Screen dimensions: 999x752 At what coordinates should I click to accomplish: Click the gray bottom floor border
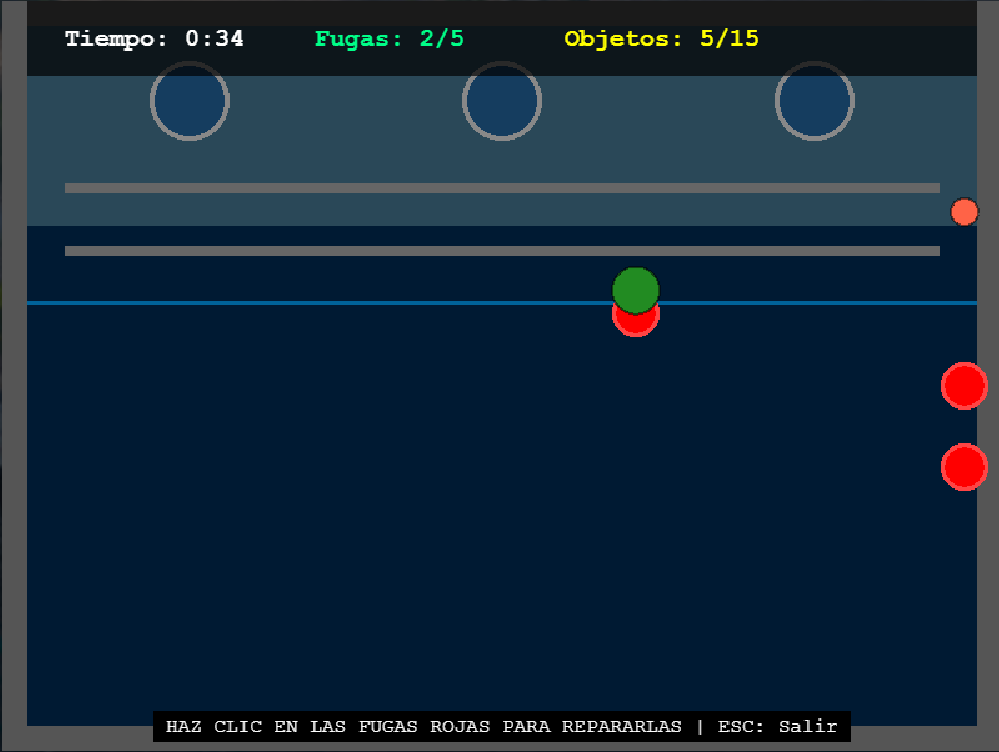(x=80, y=739)
